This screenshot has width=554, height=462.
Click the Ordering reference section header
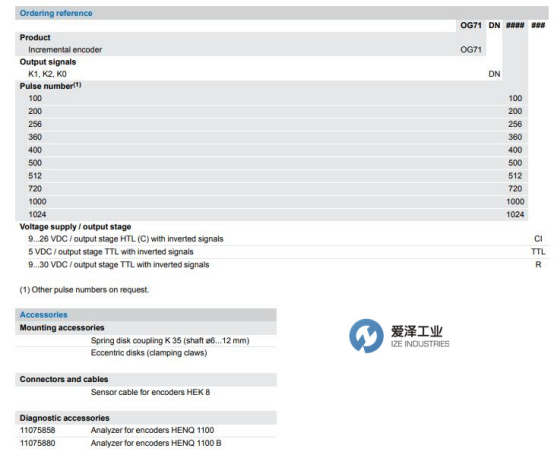(56, 13)
